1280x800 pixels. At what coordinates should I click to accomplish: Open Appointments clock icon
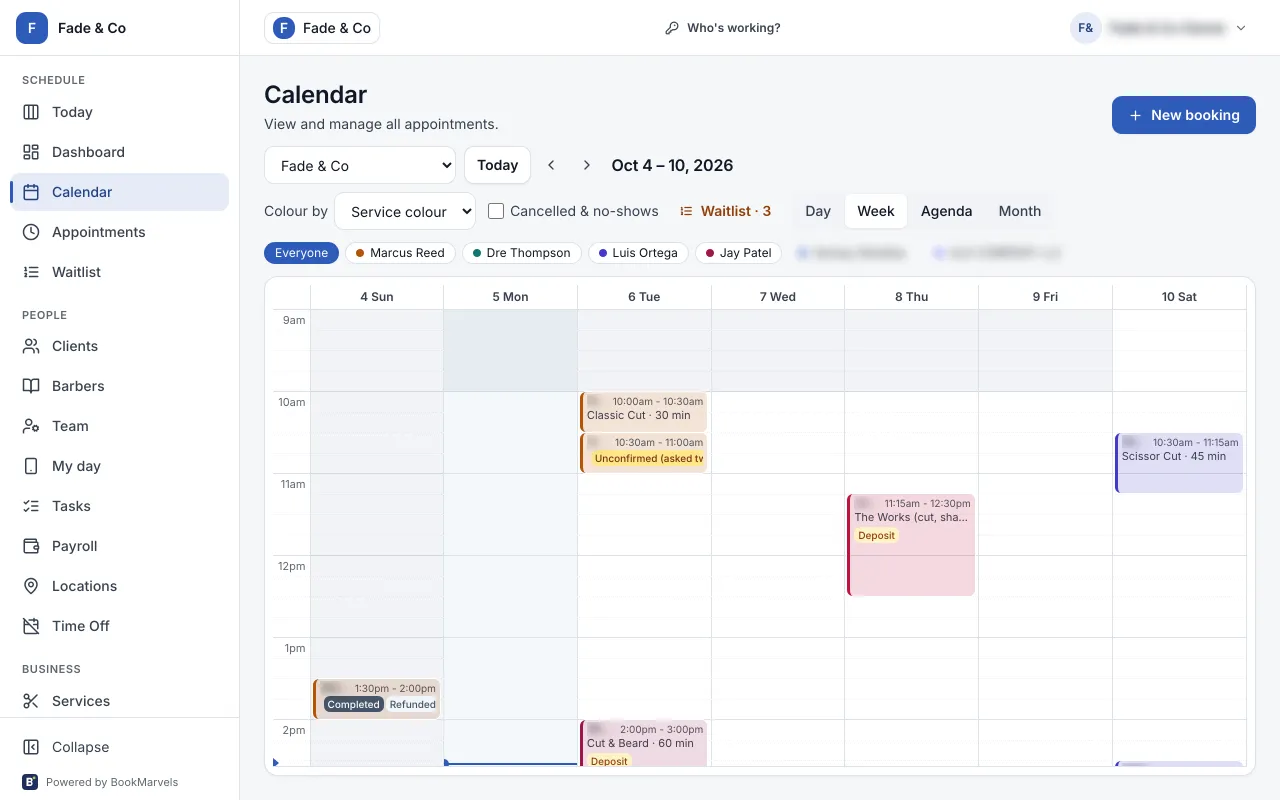coord(31,232)
